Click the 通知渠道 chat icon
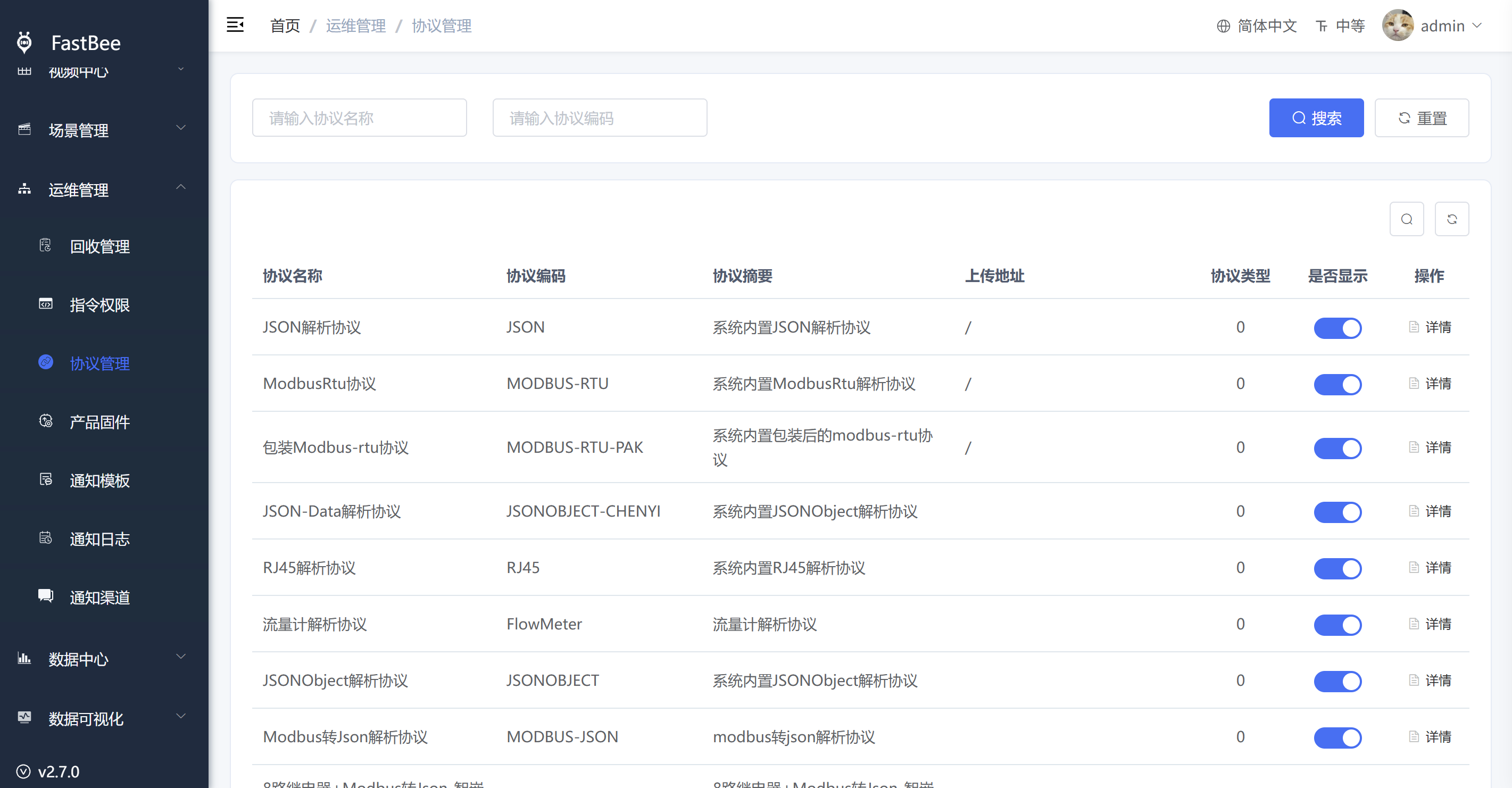The image size is (1512, 788). pyautogui.click(x=45, y=596)
